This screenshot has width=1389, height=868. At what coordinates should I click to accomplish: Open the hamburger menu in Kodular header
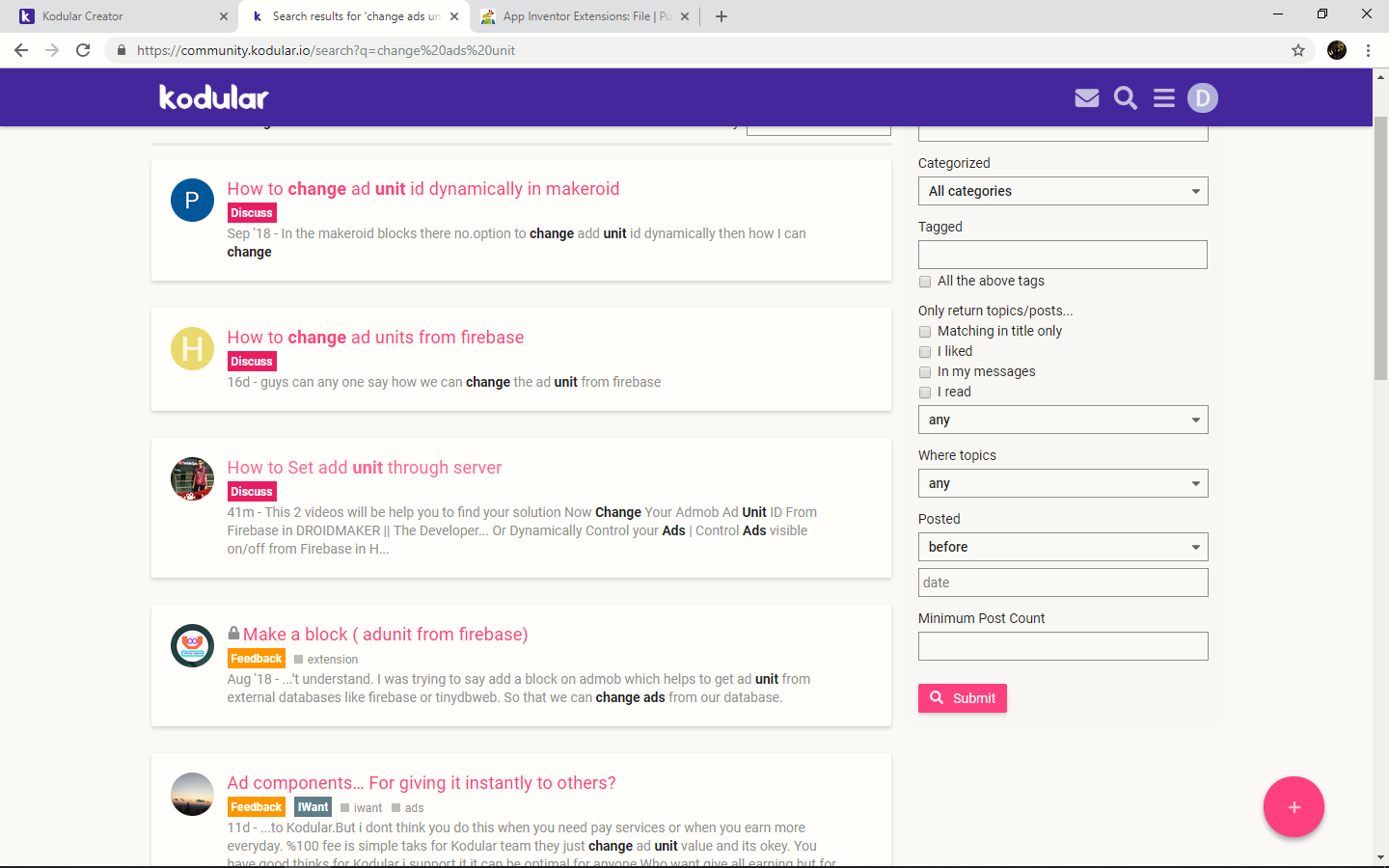click(x=1164, y=97)
